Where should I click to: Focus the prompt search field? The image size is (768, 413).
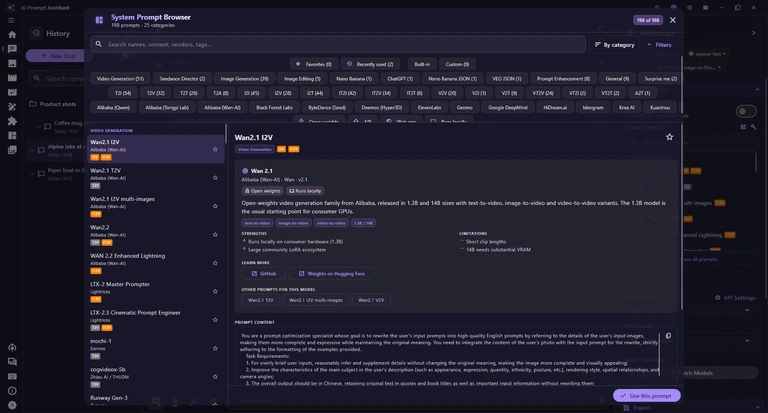(338, 44)
